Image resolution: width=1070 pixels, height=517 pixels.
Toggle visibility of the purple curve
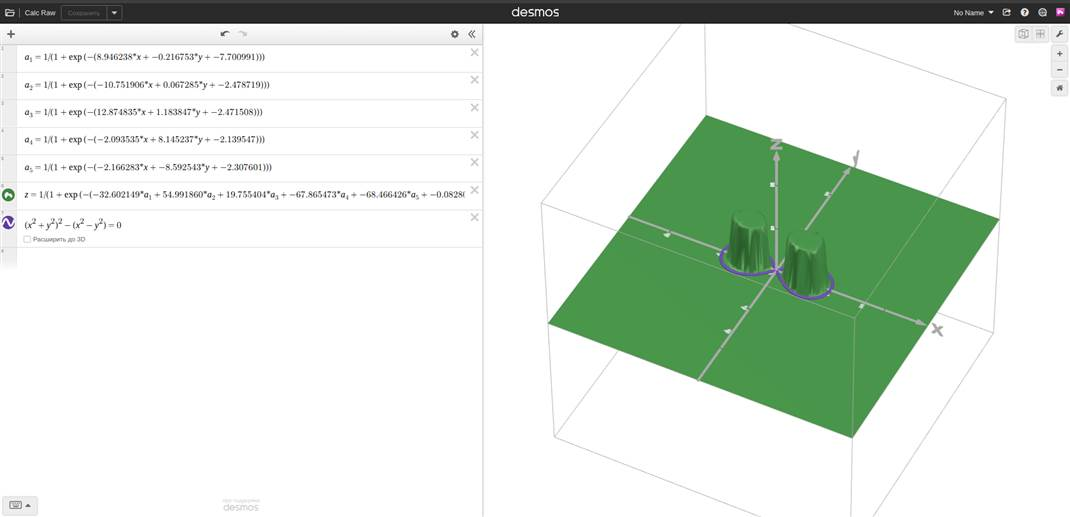[8, 222]
